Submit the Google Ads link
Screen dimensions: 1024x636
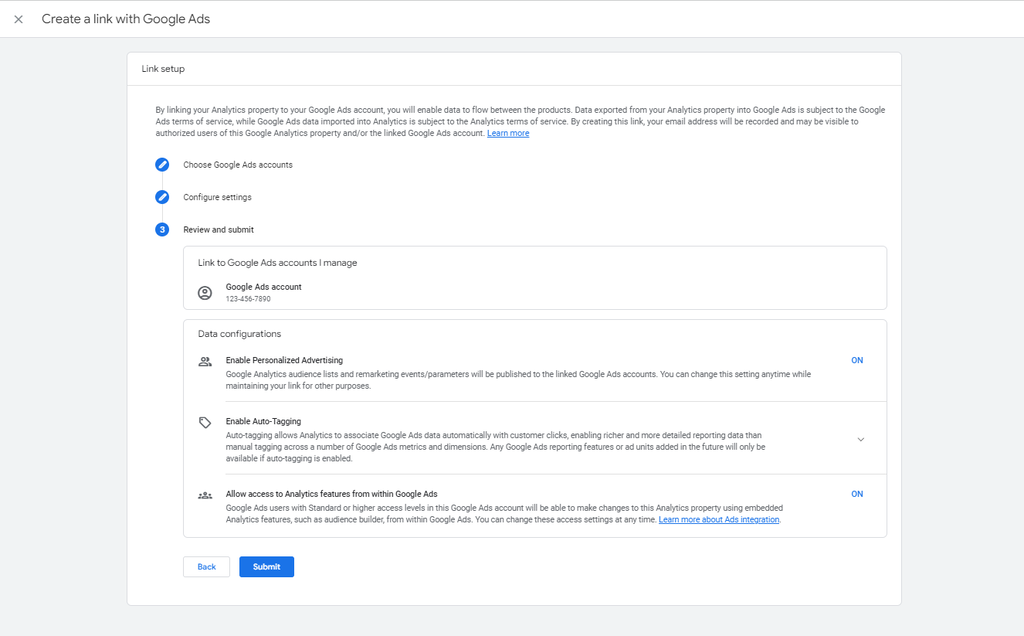click(x=266, y=566)
